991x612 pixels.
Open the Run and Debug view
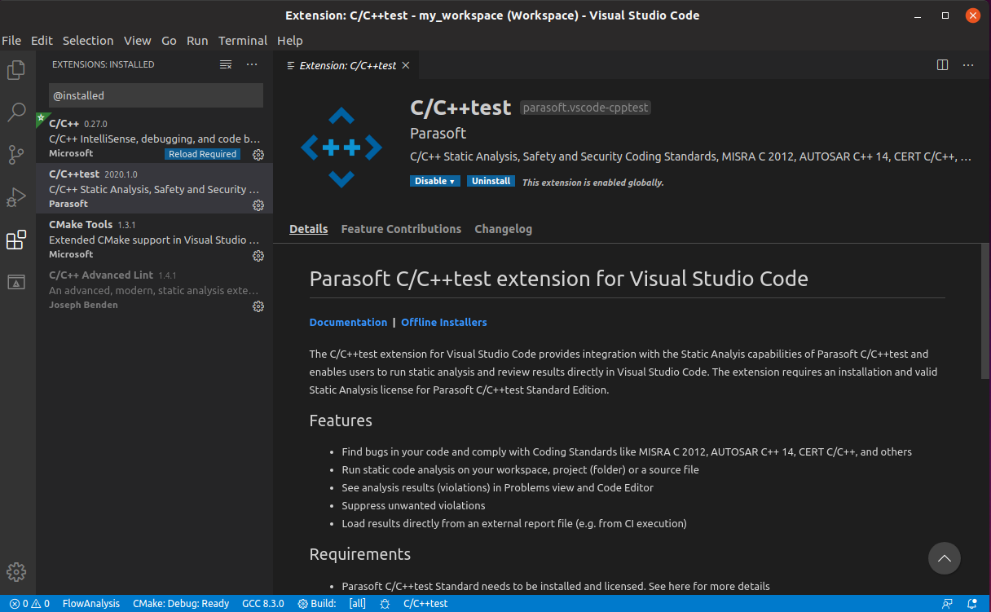point(16,197)
